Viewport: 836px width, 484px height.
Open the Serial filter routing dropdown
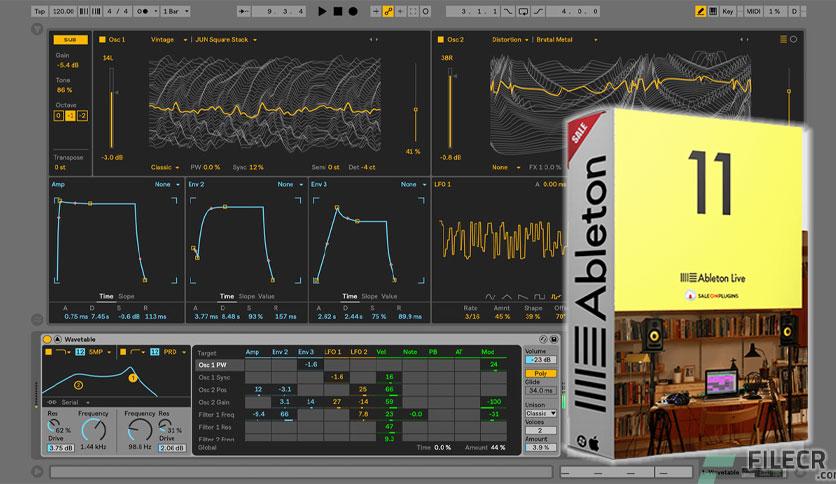coord(68,402)
